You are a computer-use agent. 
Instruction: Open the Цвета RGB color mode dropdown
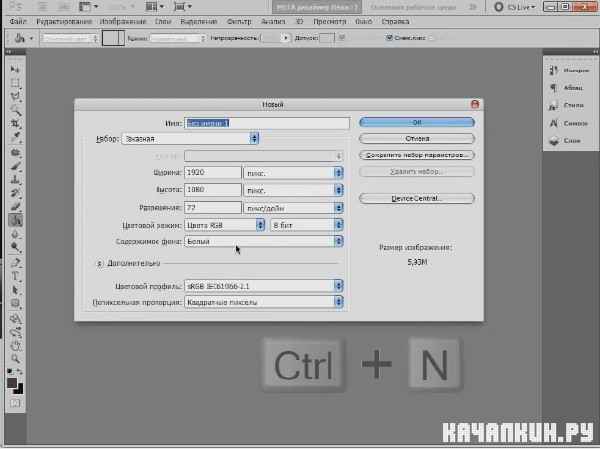(225, 225)
